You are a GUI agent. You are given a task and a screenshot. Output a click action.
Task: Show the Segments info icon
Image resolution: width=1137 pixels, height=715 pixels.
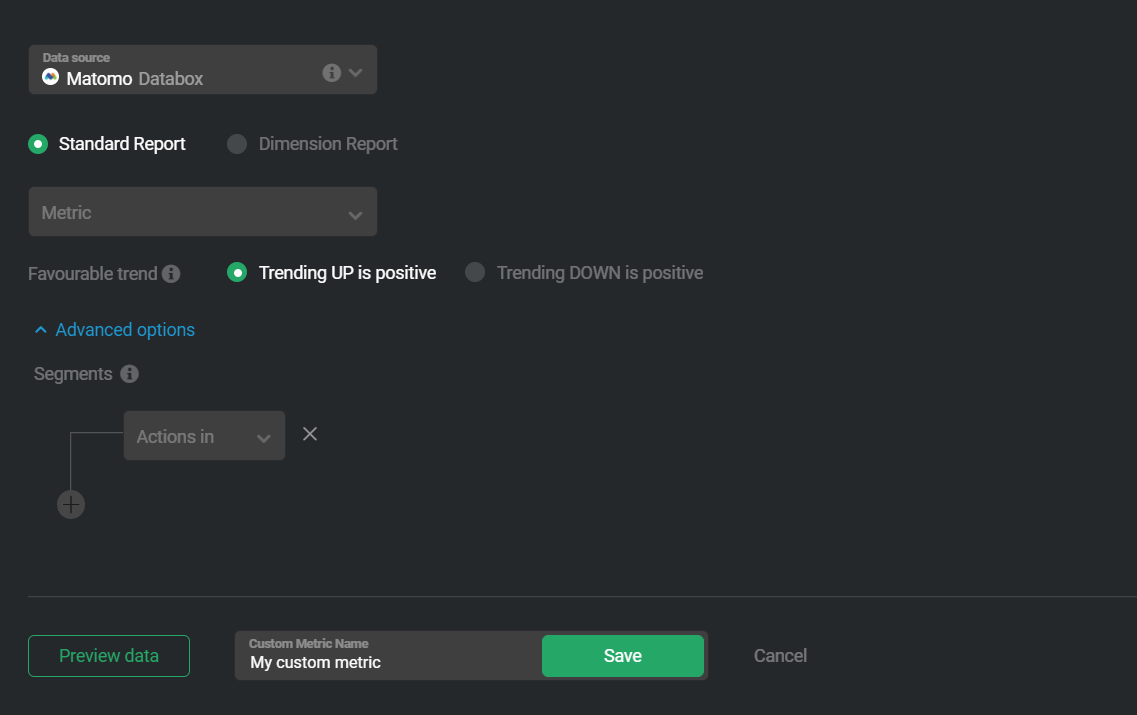pos(130,373)
